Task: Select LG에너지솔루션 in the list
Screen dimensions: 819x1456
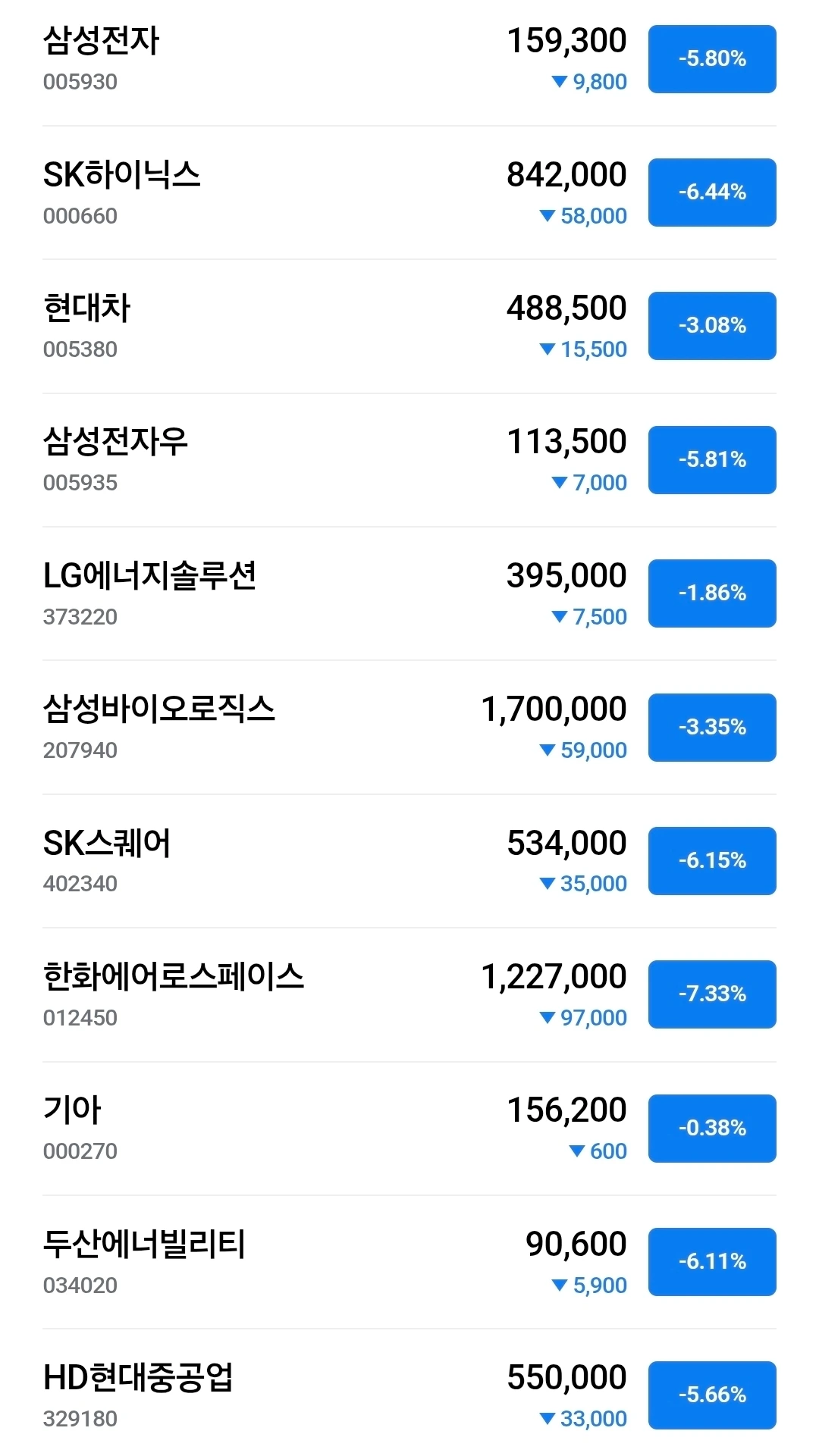Action: point(149,576)
